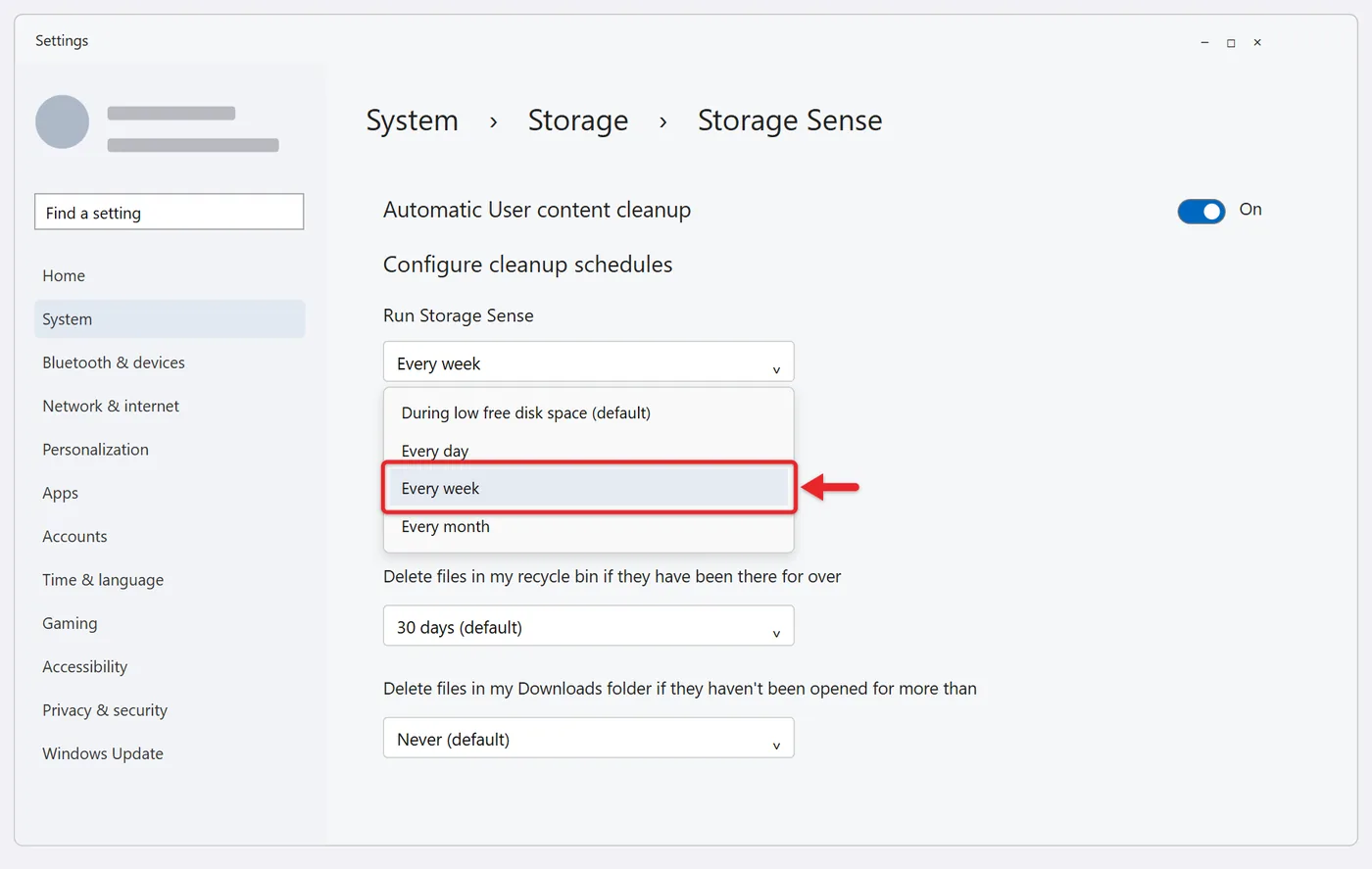The height and width of the screenshot is (869, 1372).
Task: Click the Delete files in my recycle bin label
Action: [x=612, y=576]
